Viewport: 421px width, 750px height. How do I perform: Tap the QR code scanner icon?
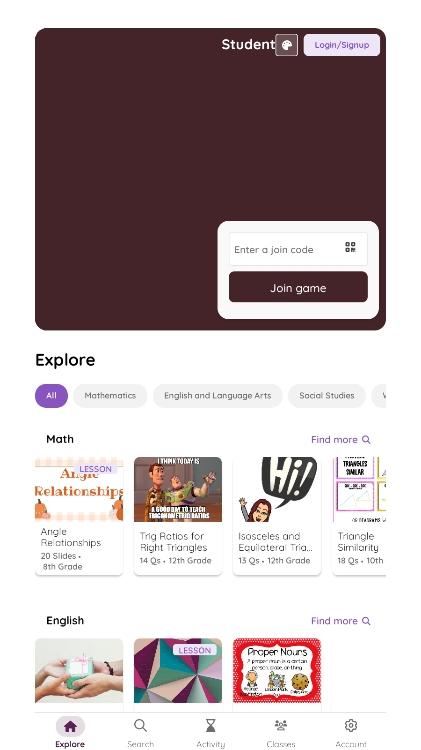coord(350,247)
